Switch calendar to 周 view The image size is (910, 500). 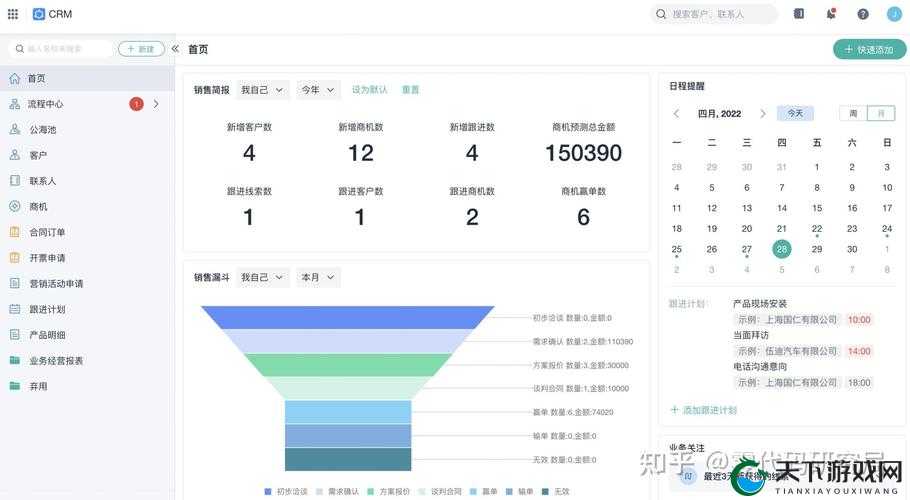853,113
